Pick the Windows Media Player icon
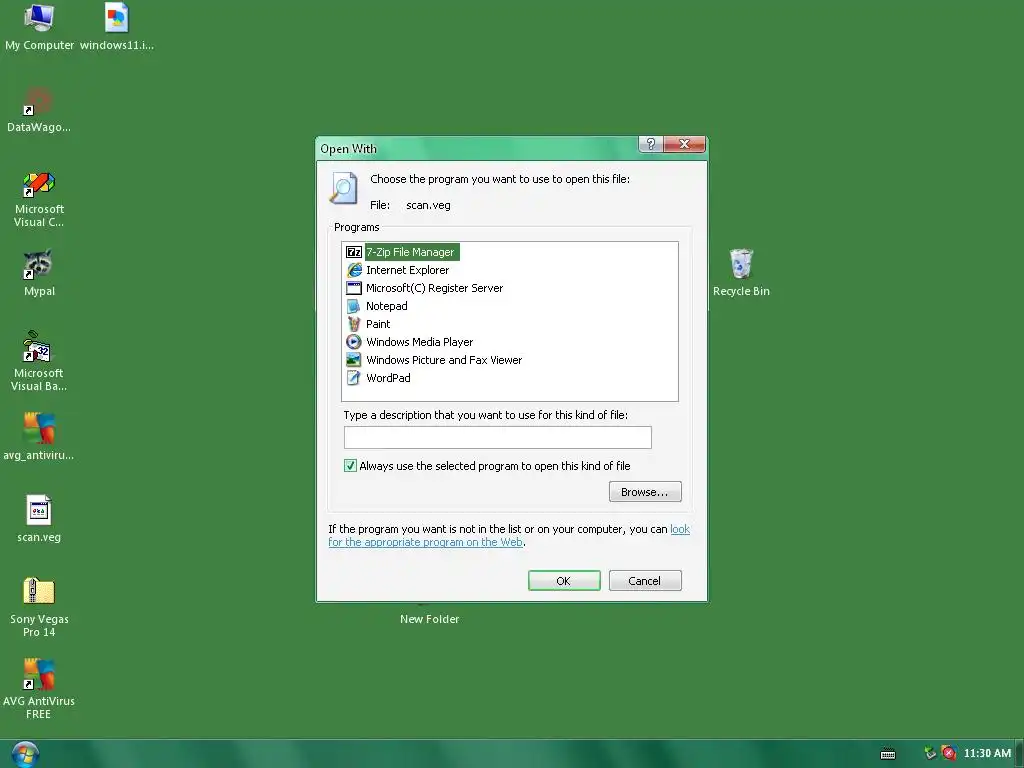 pos(353,342)
